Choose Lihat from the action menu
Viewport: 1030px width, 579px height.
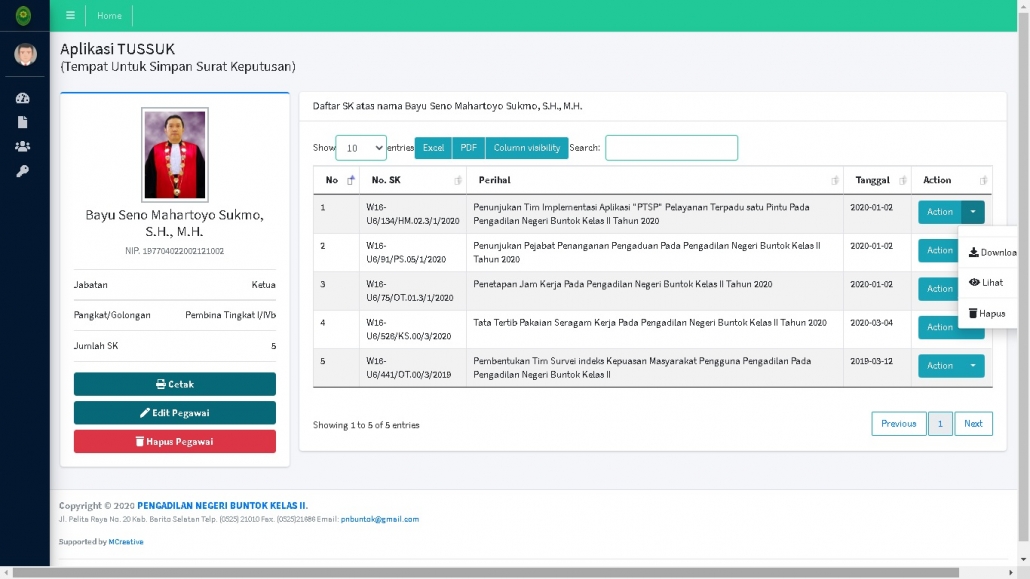coord(986,283)
